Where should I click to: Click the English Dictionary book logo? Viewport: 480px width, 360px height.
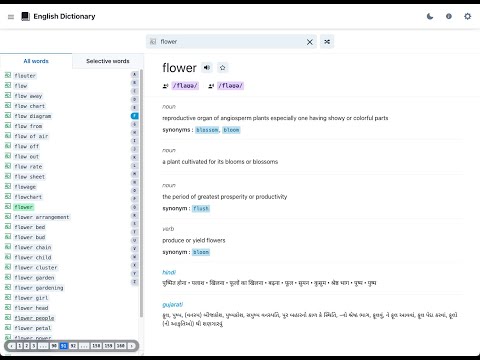[25, 16]
